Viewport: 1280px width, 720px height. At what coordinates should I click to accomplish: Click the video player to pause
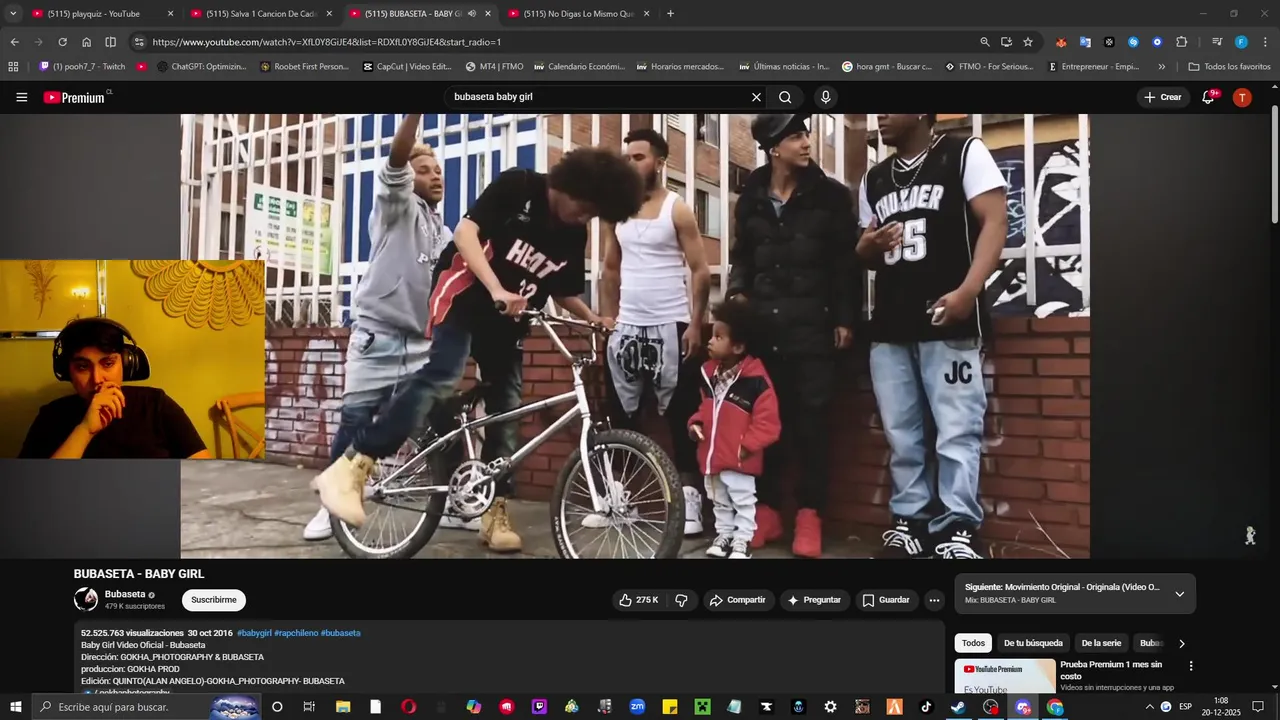[x=635, y=336]
